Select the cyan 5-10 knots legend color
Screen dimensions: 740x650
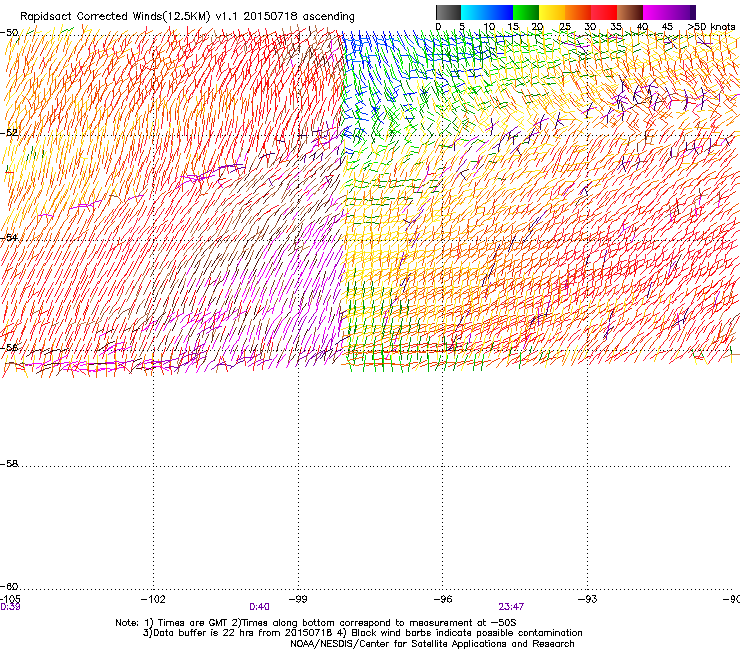[474, 12]
